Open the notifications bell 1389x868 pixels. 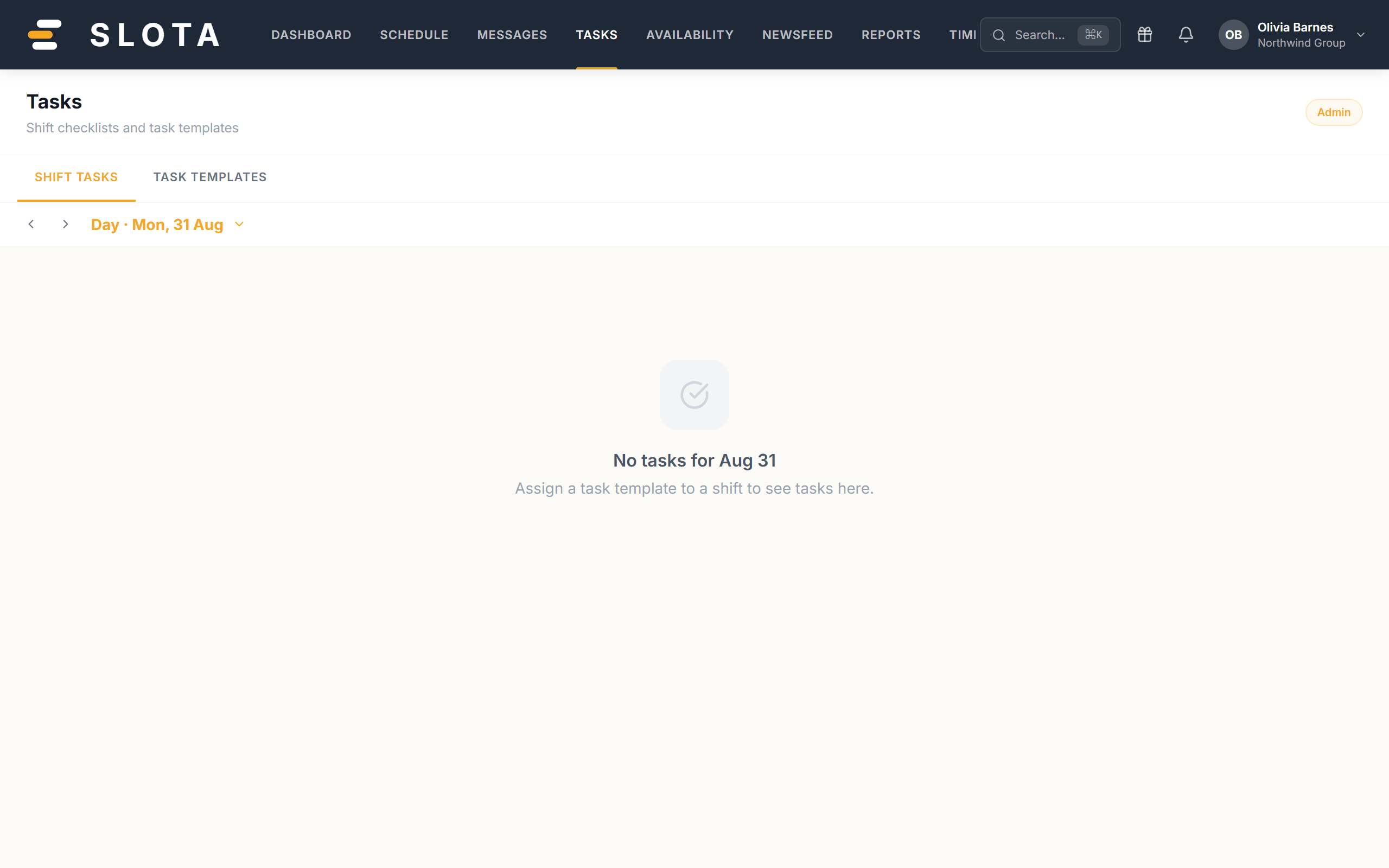point(1186,34)
